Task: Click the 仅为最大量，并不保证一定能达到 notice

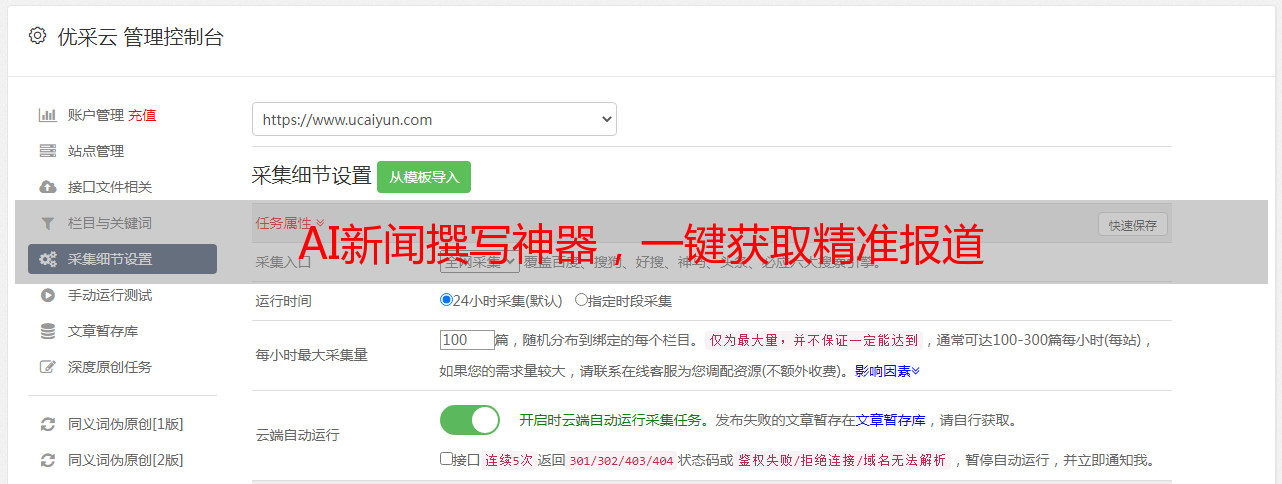Action: coord(814,340)
